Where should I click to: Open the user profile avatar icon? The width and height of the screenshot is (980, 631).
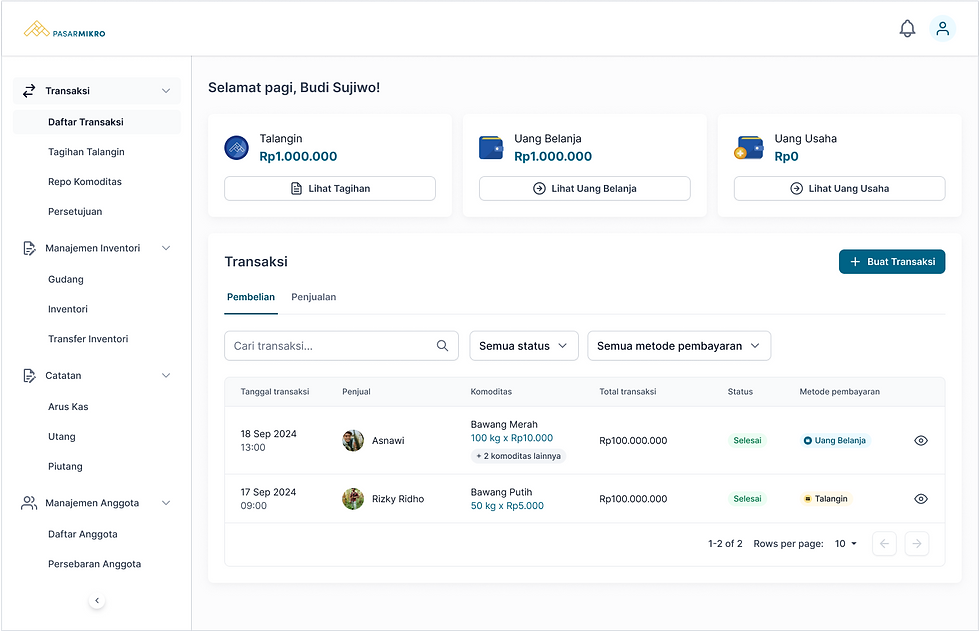coord(942,29)
